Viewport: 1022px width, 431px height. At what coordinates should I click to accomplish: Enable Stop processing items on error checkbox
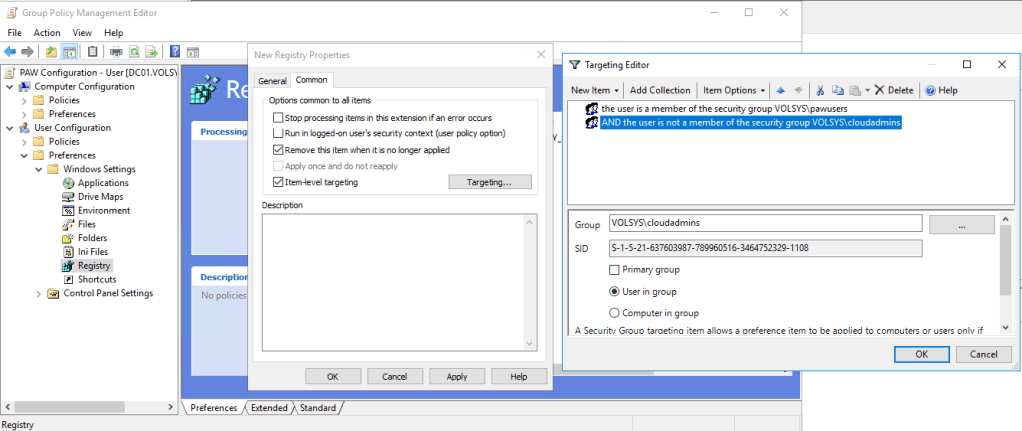point(278,118)
